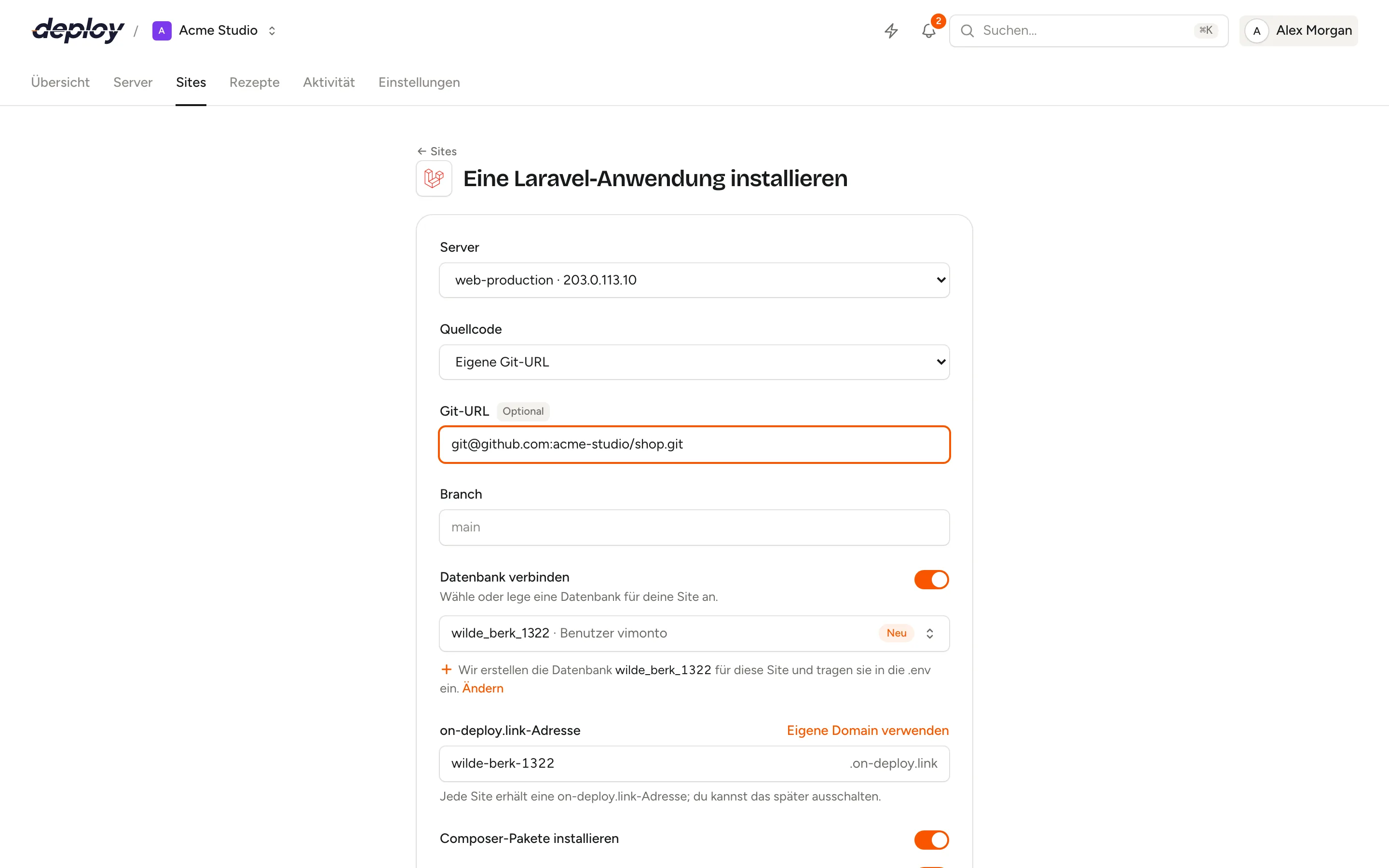The image size is (1389, 868).
Task: Open the Quellcode dropdown
Action: (x=694, y=362)
